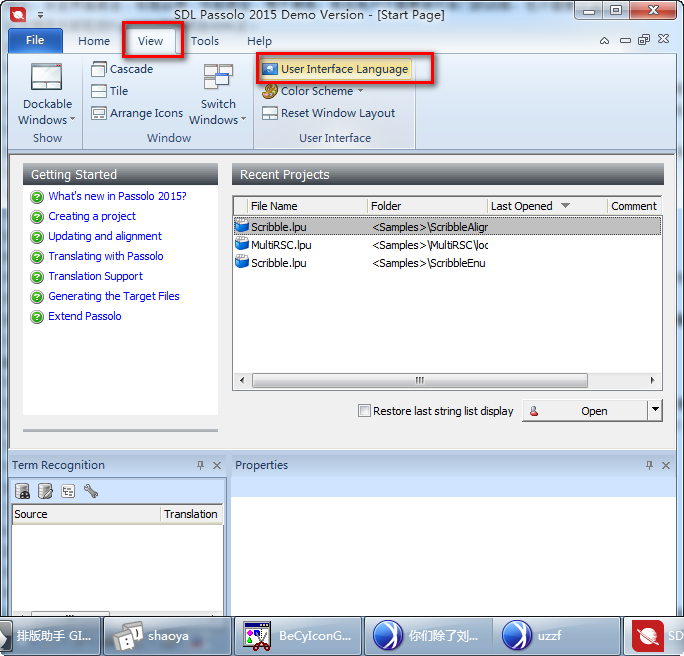The width and height of the screenshot is (684, 656).
Task: Click the Passolo application logo icon
Action: [18, 15]
